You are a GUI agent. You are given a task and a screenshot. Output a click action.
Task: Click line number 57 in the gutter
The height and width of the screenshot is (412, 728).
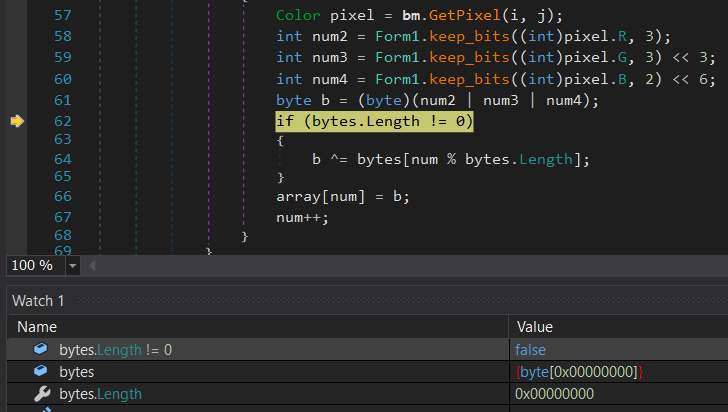pyautogui.click(x=63, y=15)
